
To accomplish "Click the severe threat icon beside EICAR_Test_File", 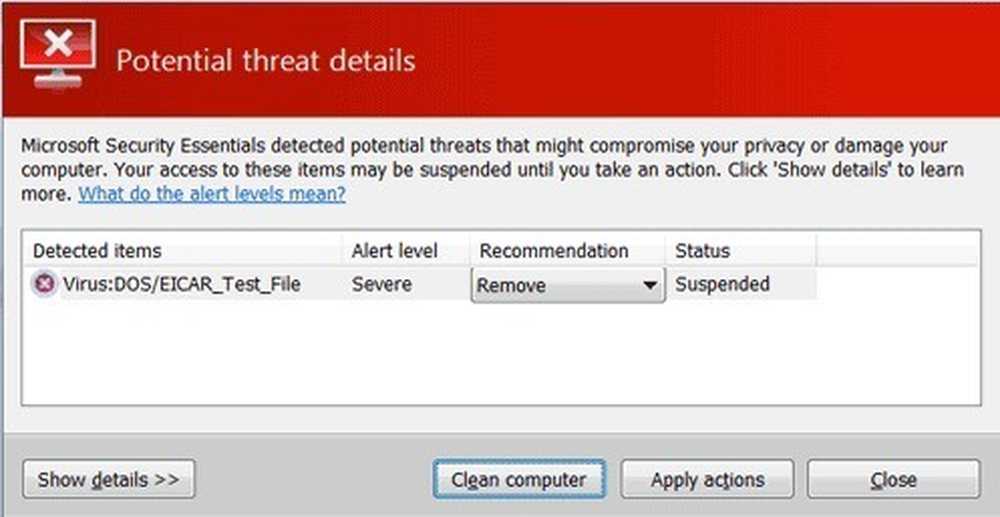I will [45, 284].
